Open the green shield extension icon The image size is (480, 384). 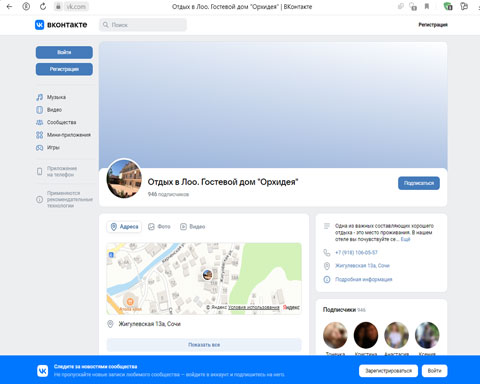tap(448, 6)
